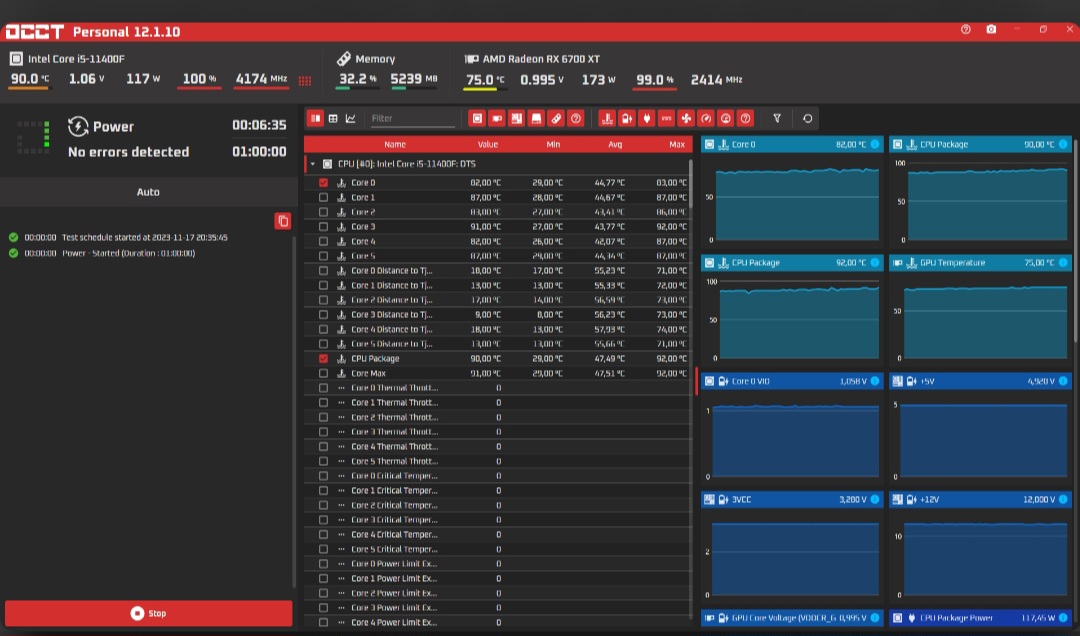This screenshot has height=636, width=1080.
Task: Focus the sensor Filter text field
Action: [x=412, y=118]
